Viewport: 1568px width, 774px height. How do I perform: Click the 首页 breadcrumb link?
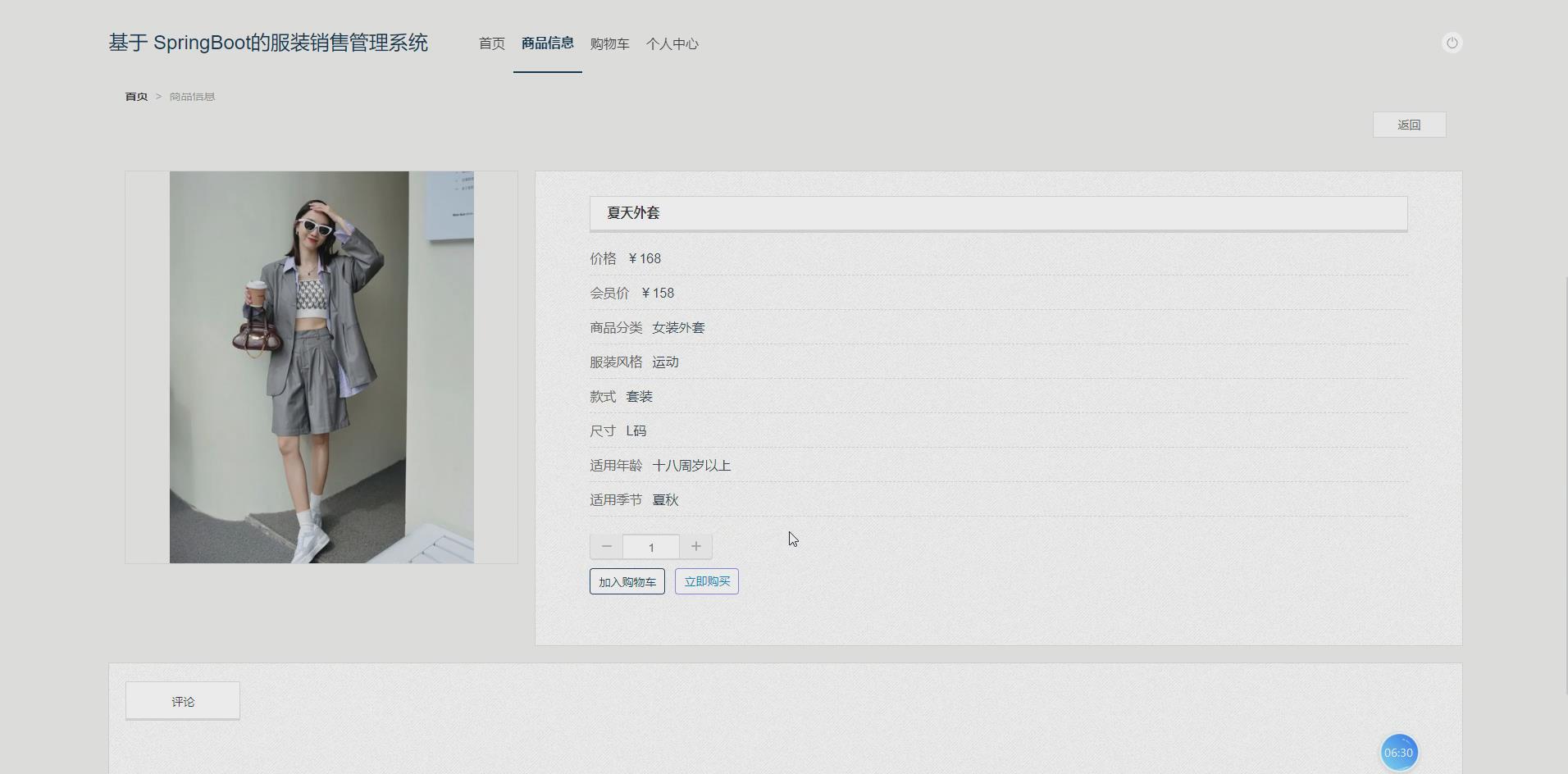point(135,96)
